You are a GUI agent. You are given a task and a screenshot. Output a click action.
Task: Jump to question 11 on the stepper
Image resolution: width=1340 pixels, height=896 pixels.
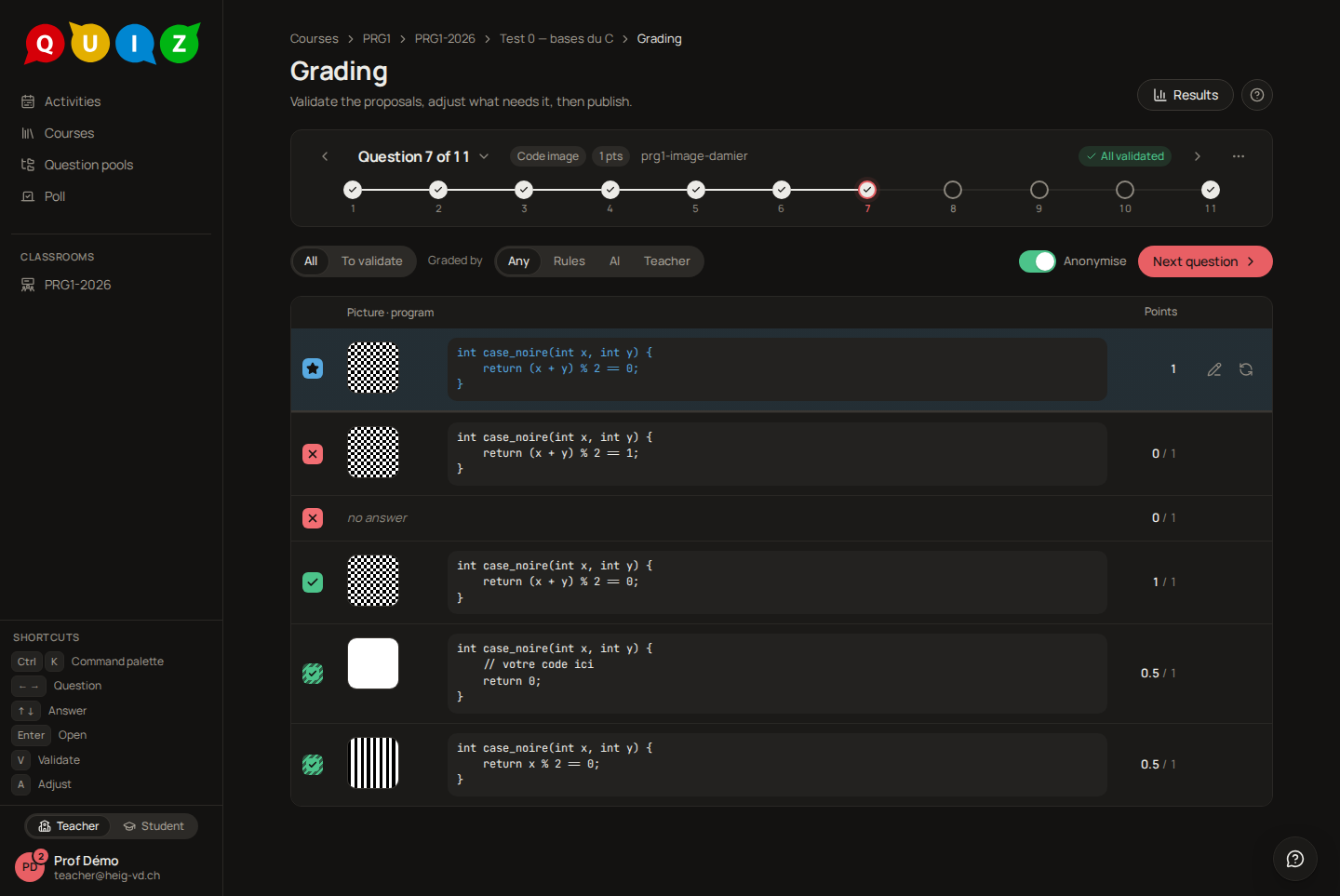[1211, 190]
